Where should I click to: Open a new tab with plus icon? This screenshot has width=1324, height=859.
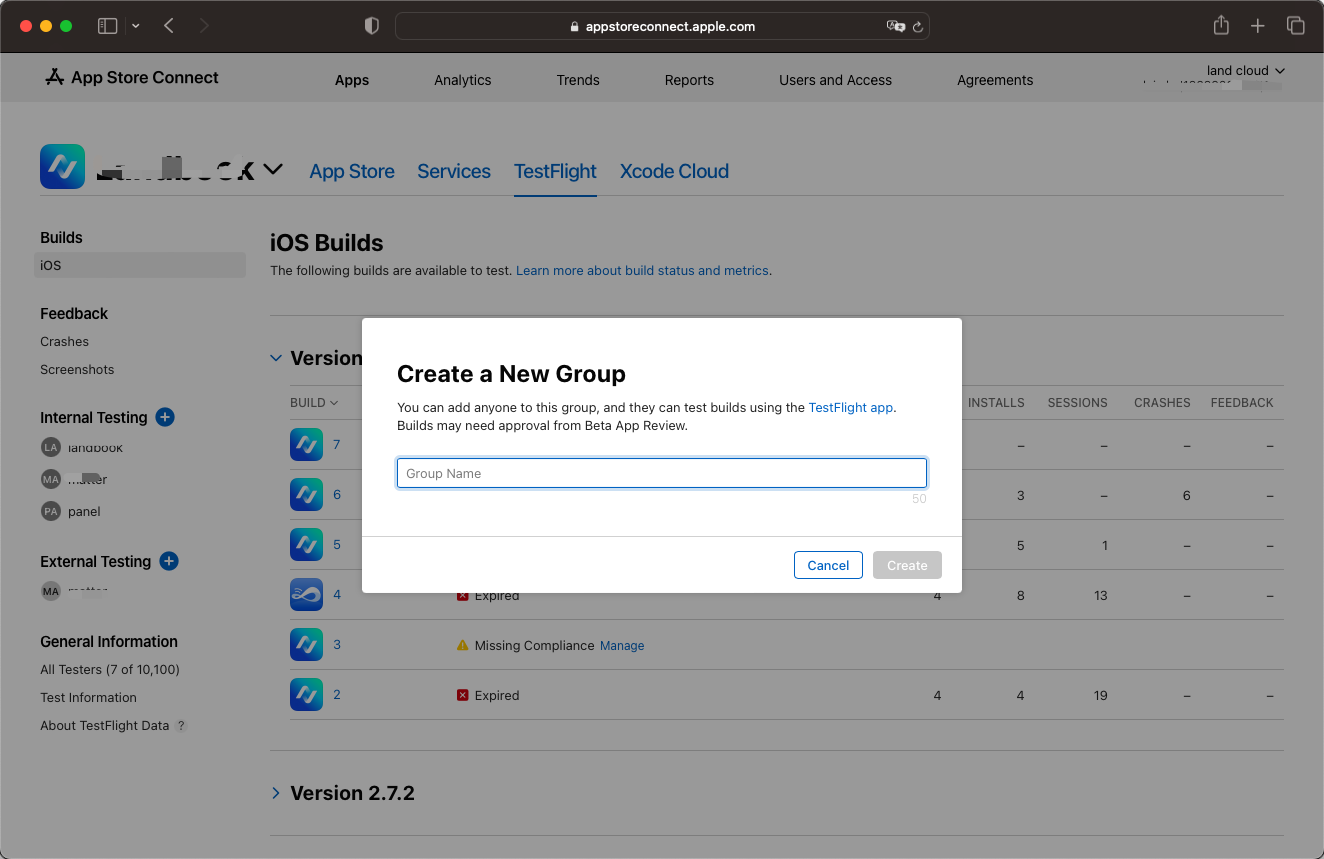pos(1258,26)
